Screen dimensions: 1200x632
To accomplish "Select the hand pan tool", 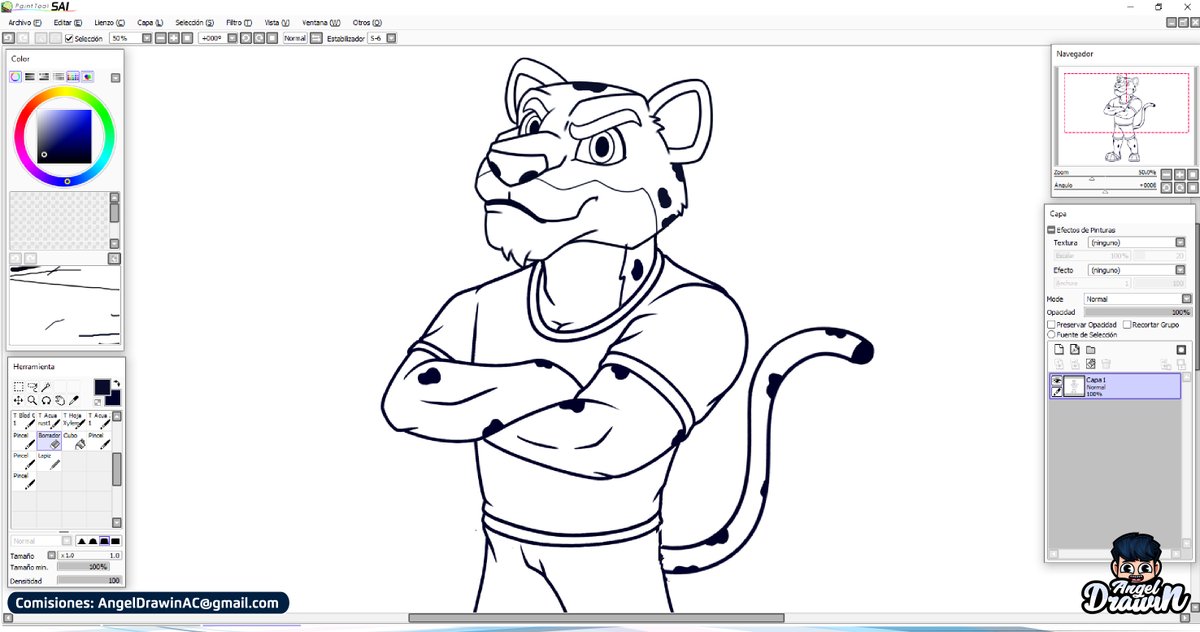I will click(60, 401).
